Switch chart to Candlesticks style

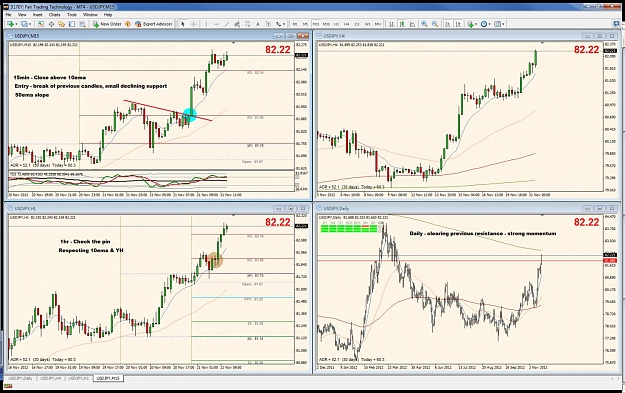(x=402, y=24)
